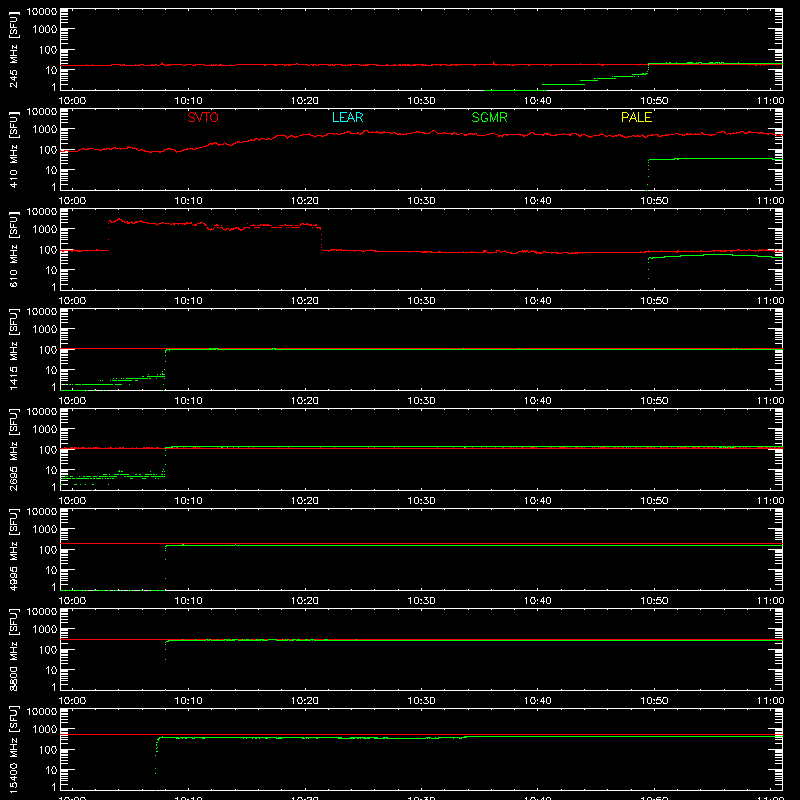
Task: Click 10:10 under the 2695 MHz panel
Action: (x=189, y=501)
